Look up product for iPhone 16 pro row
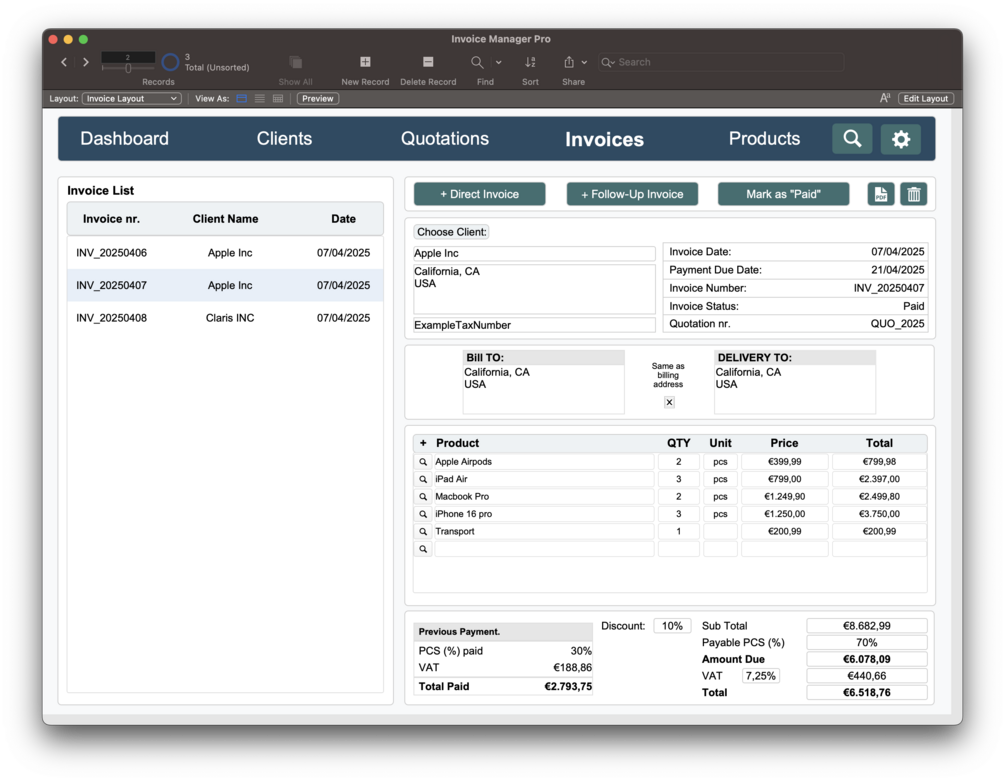The image size is (1005, 781). (423, 514)
